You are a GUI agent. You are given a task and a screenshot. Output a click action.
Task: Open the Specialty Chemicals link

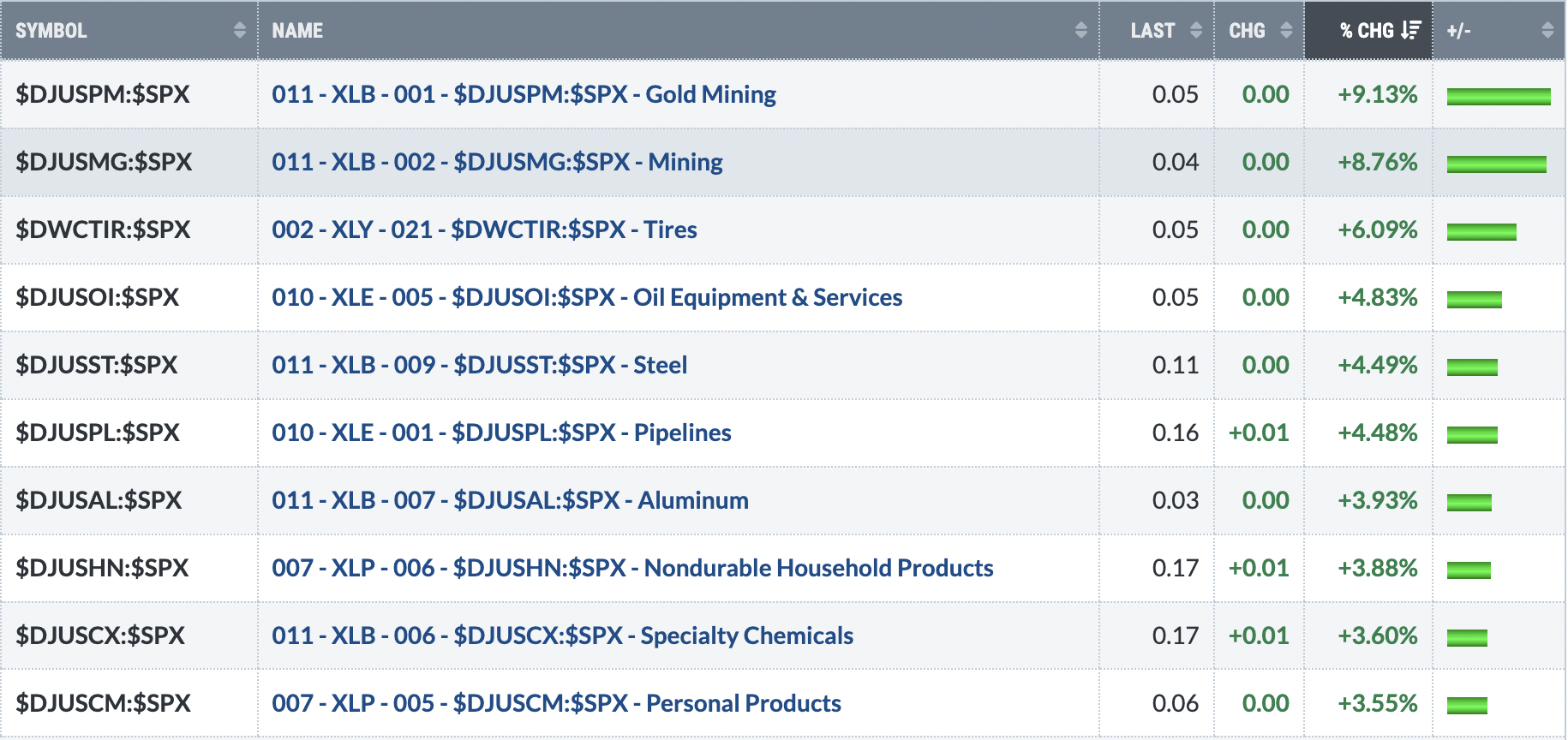coord(563,636)
